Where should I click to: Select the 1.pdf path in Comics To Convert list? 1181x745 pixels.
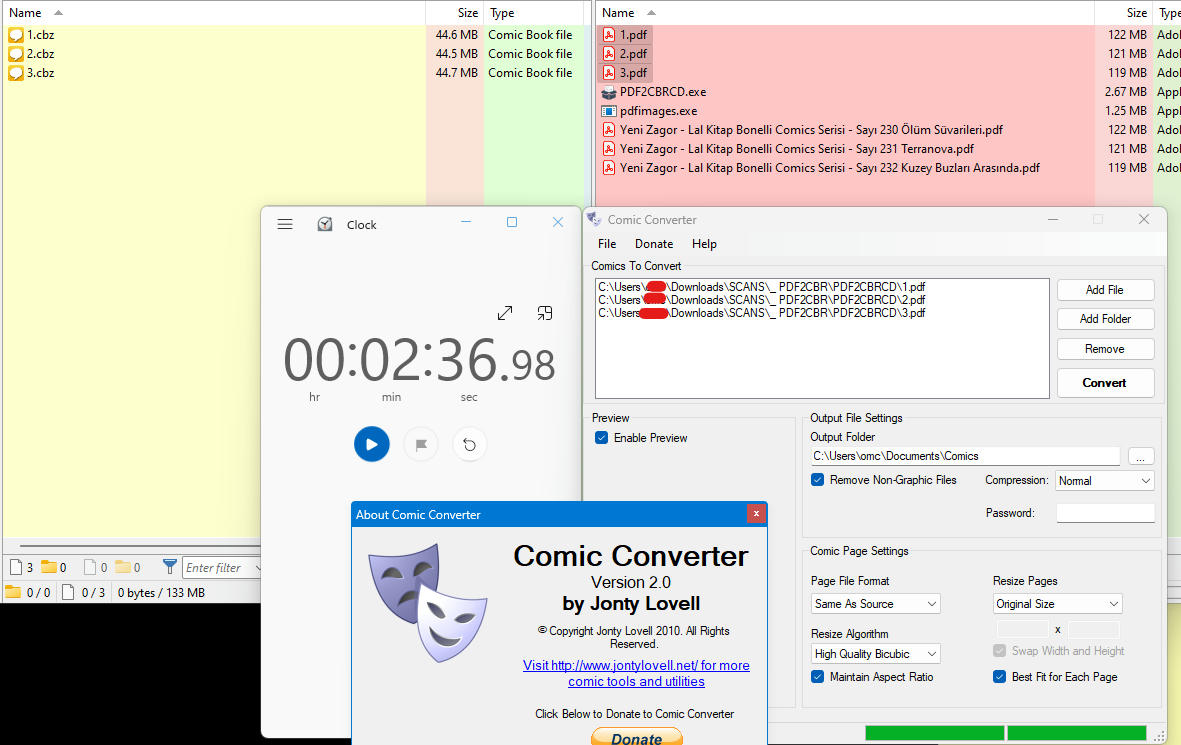click(761, 287)
